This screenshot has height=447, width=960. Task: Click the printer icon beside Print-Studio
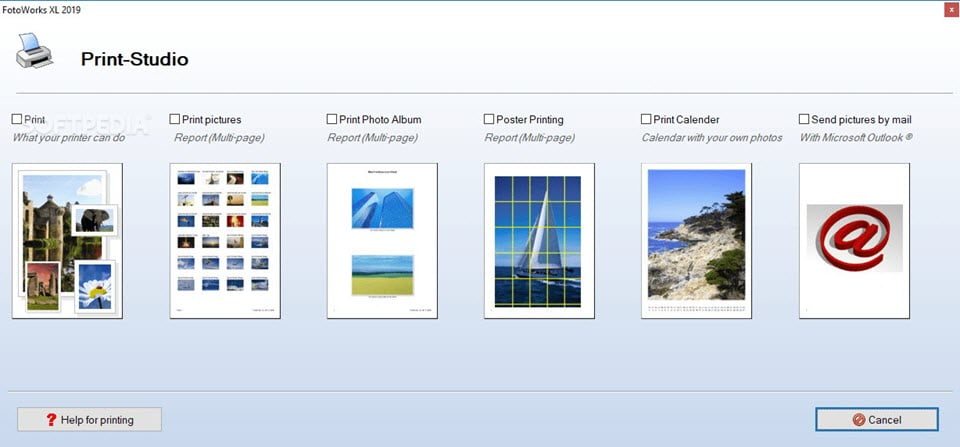(34, 51)
